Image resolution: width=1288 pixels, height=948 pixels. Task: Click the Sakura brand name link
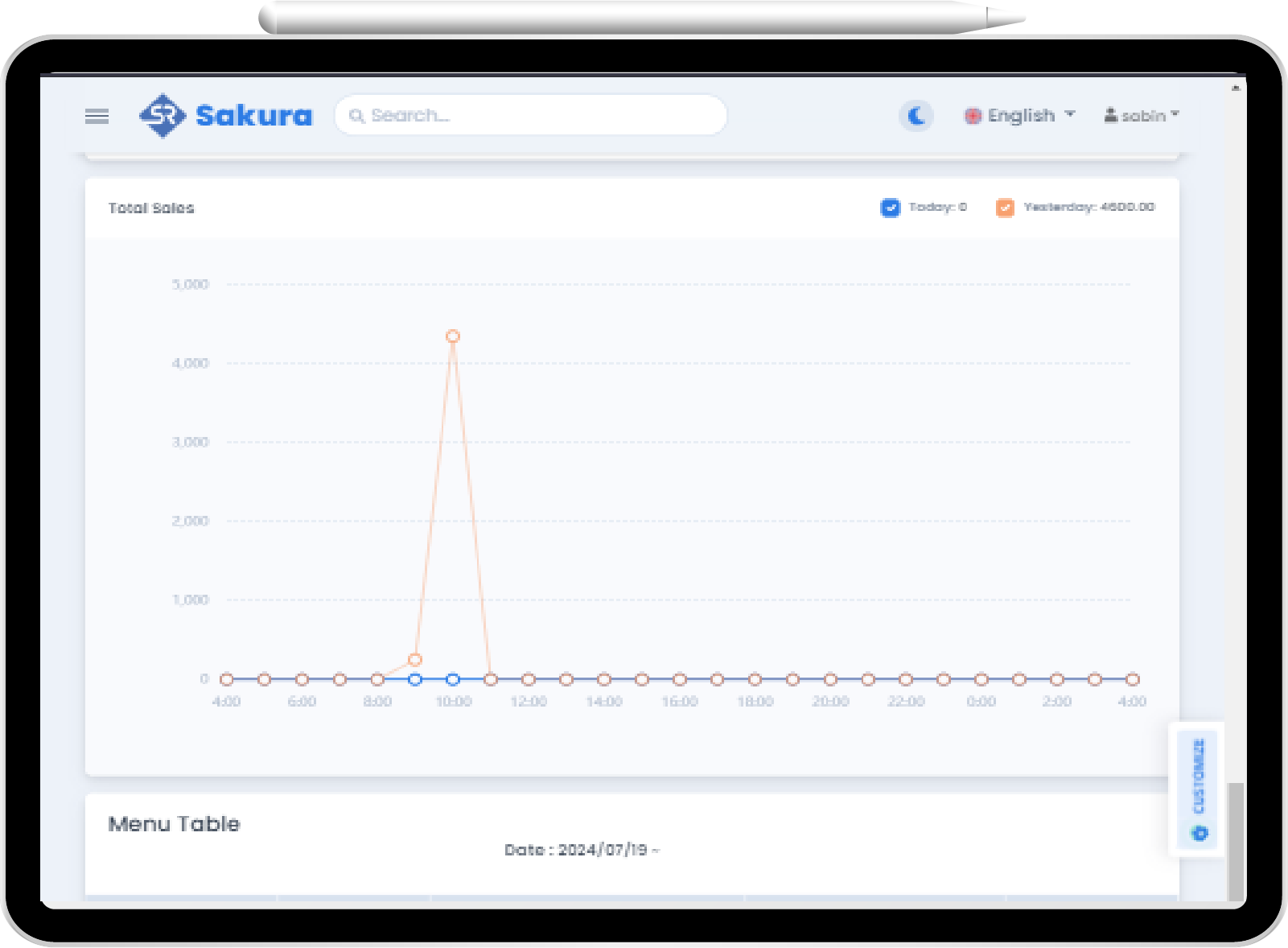tap(253, 116)
